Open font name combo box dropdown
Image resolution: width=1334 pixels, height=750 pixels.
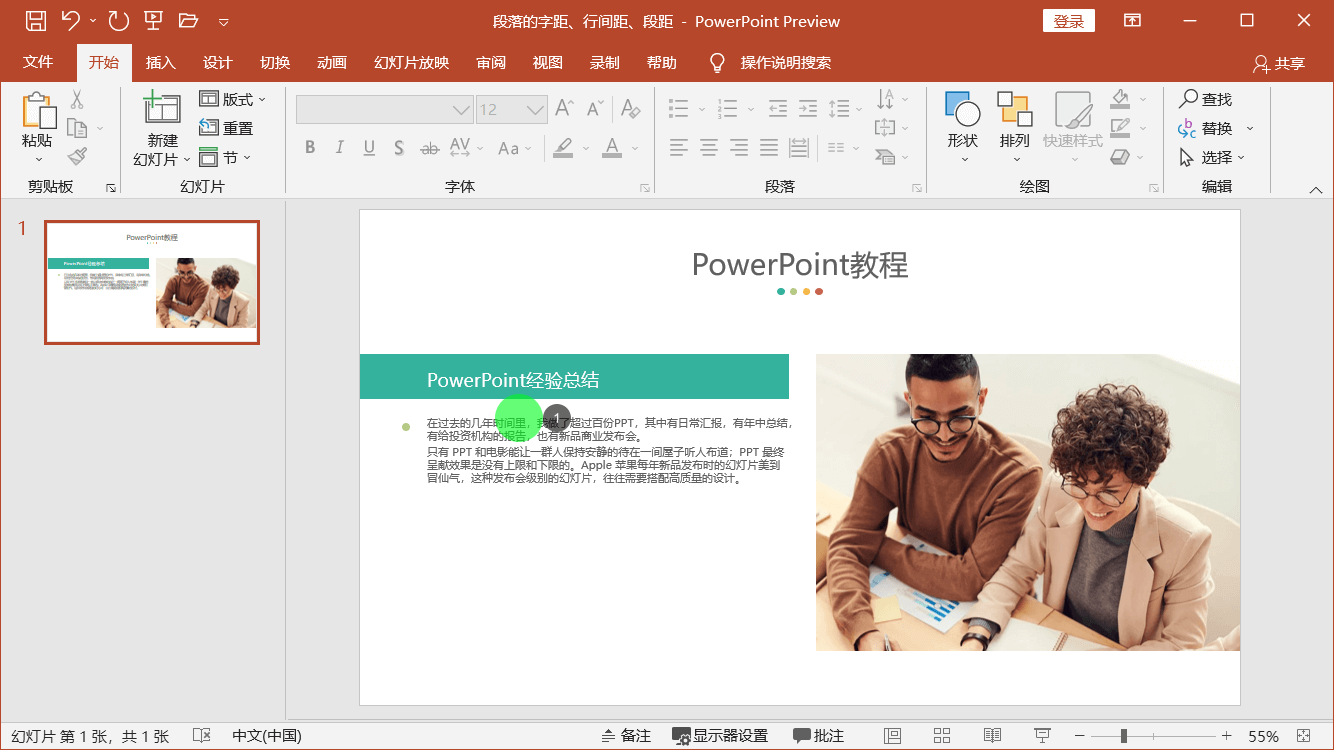click(460, 109)
